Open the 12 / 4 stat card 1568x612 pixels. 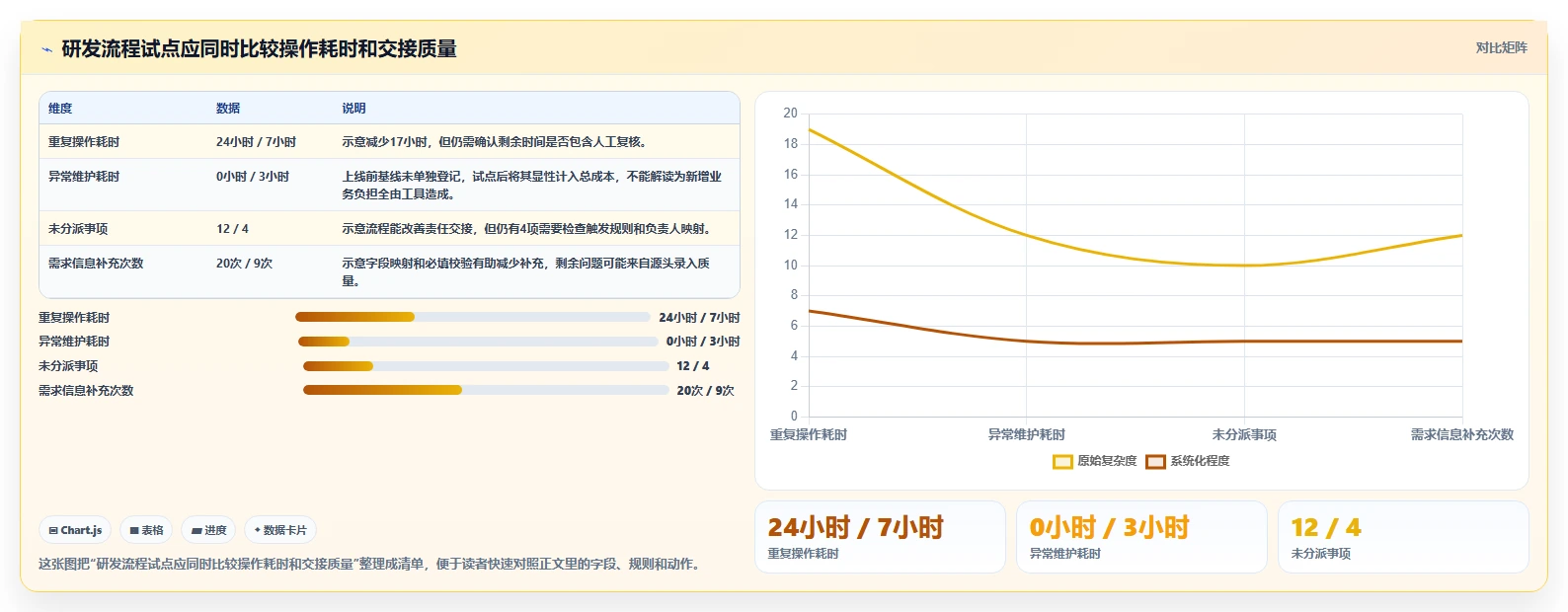(x=1403, y=537)
